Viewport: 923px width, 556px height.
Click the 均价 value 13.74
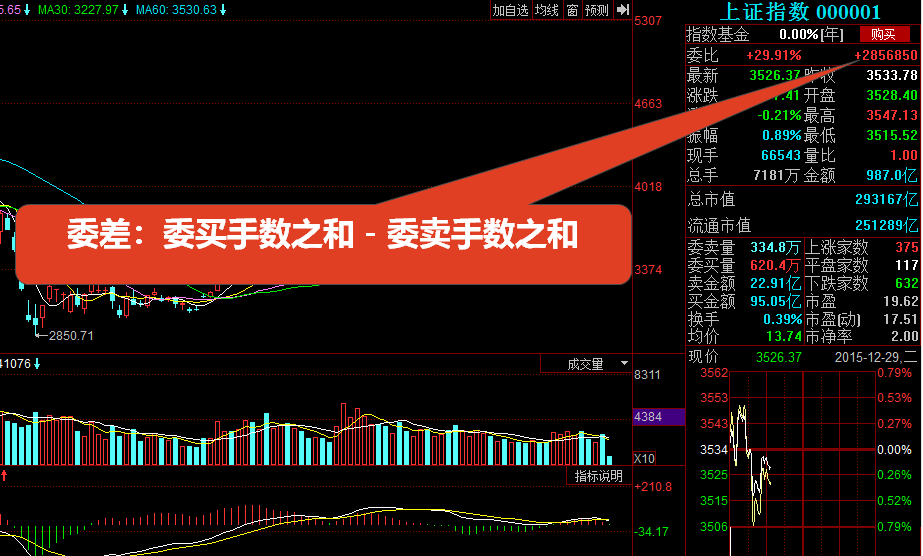[784, 336]
